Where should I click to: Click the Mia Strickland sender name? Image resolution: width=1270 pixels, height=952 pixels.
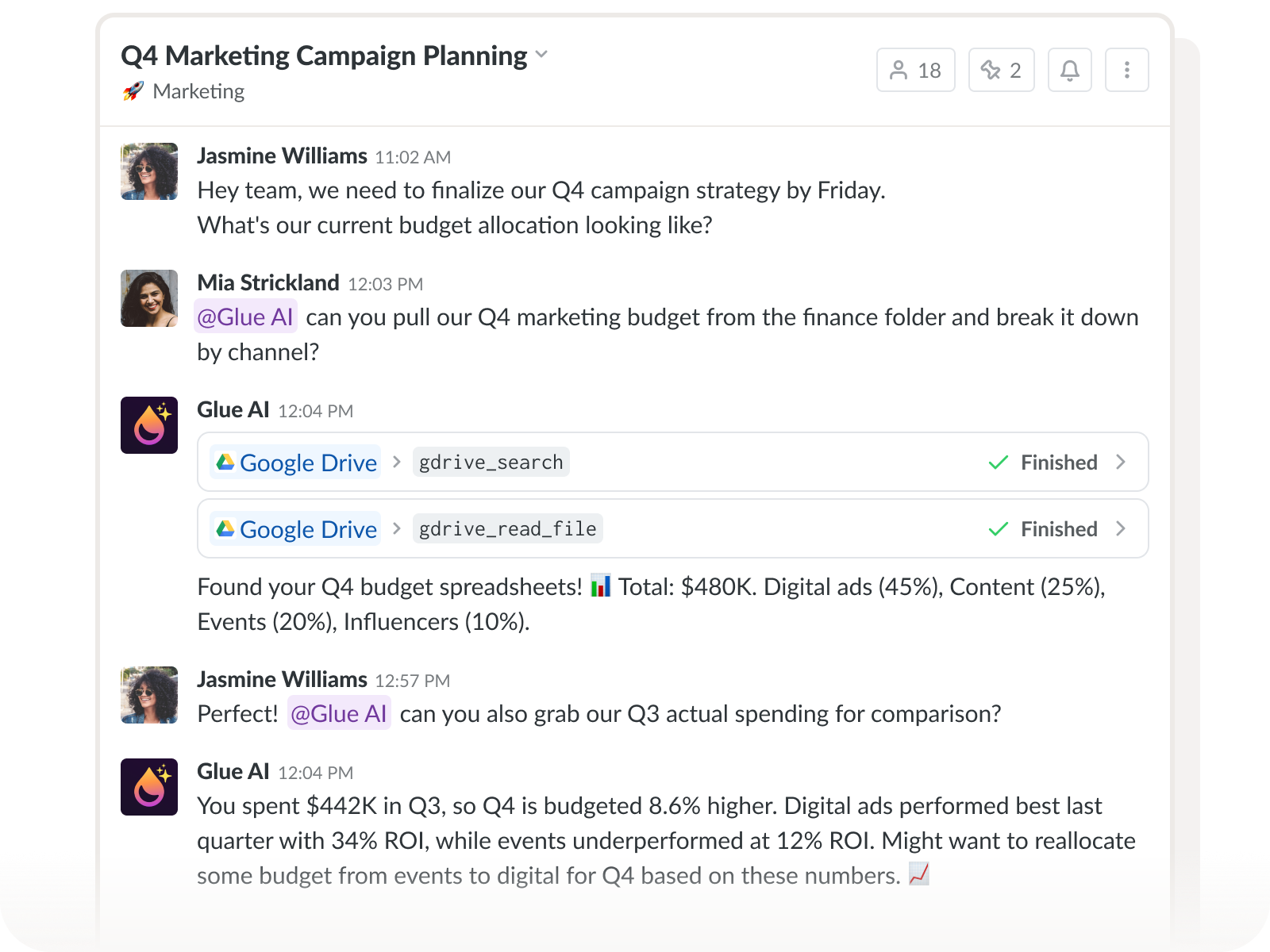pyautogui.click(x=267, y=283)
